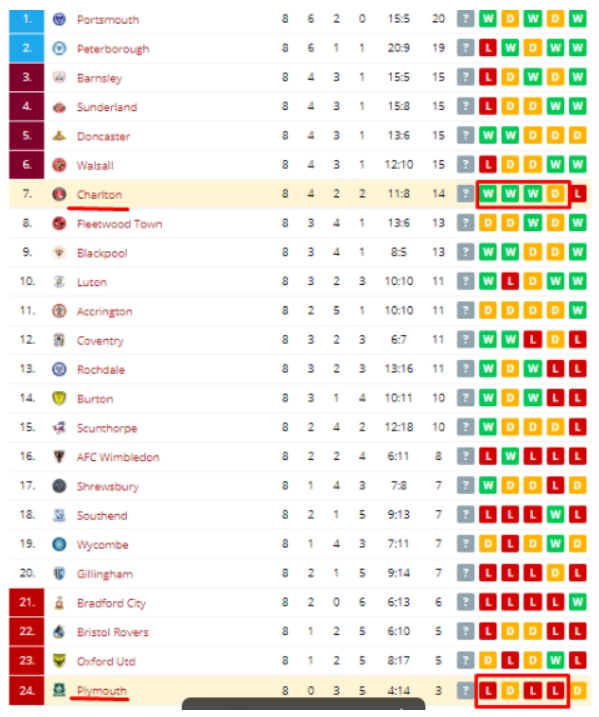
Task: Click the Peterborough club crest icon
Action: [59, 48]
